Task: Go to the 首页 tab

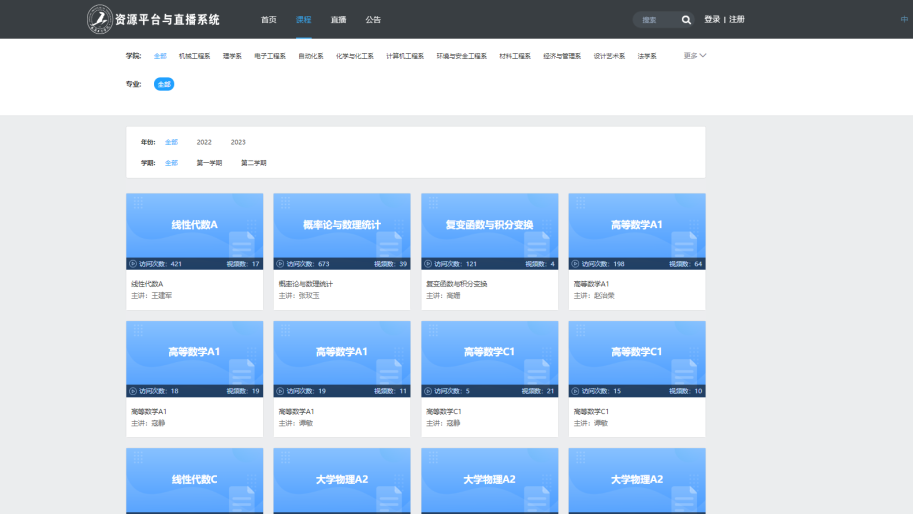Action: pos(268,20)
